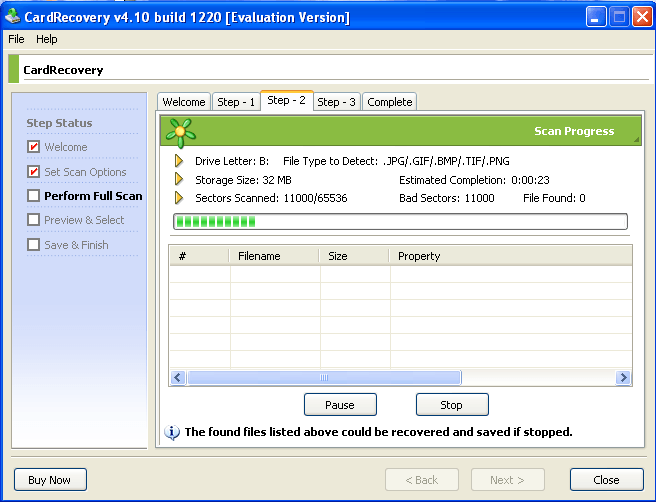Image resolution: width=656 pixels, height=502 pixels.
Task: Click the 'CardRecovery' header text
Action: (x=63, y=70)
